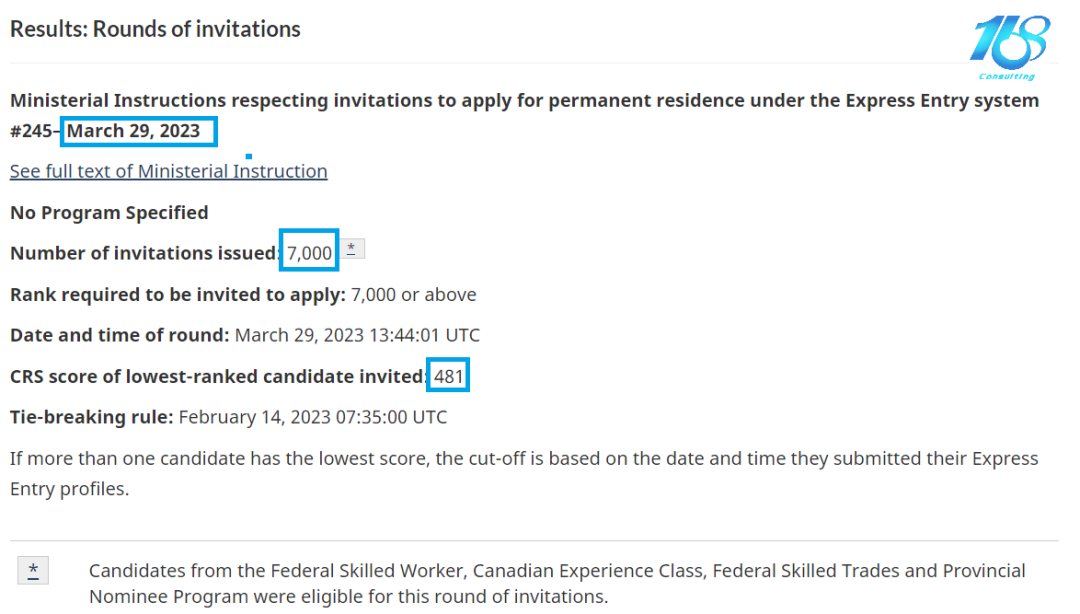The width and height of the screenshot is (1080, 614).
Task: Click the highlighted CRS score 481
Action: pyautogui.click(x=448, y=376)
